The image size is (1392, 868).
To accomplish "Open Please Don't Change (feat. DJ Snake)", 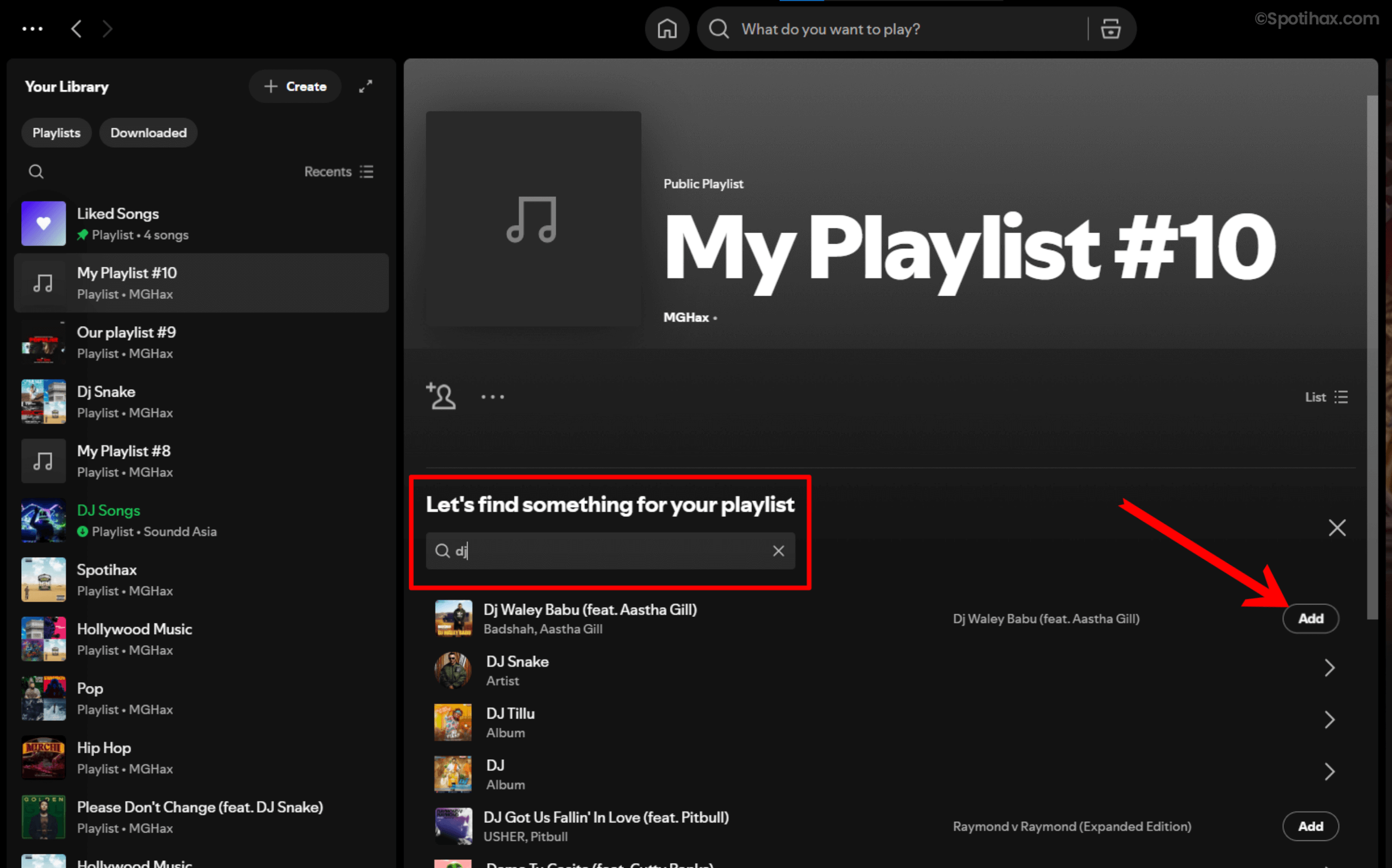I will click(202, 817).
